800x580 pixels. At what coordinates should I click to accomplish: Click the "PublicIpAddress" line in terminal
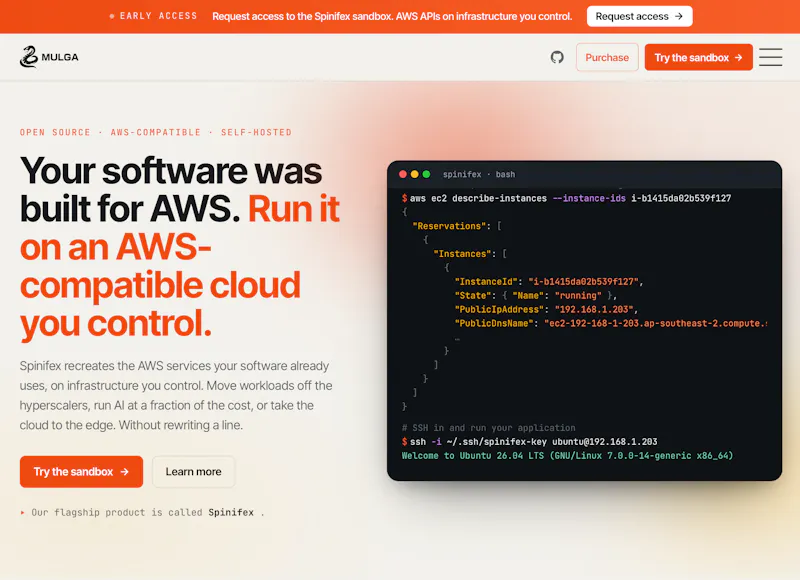pos(546,310)
